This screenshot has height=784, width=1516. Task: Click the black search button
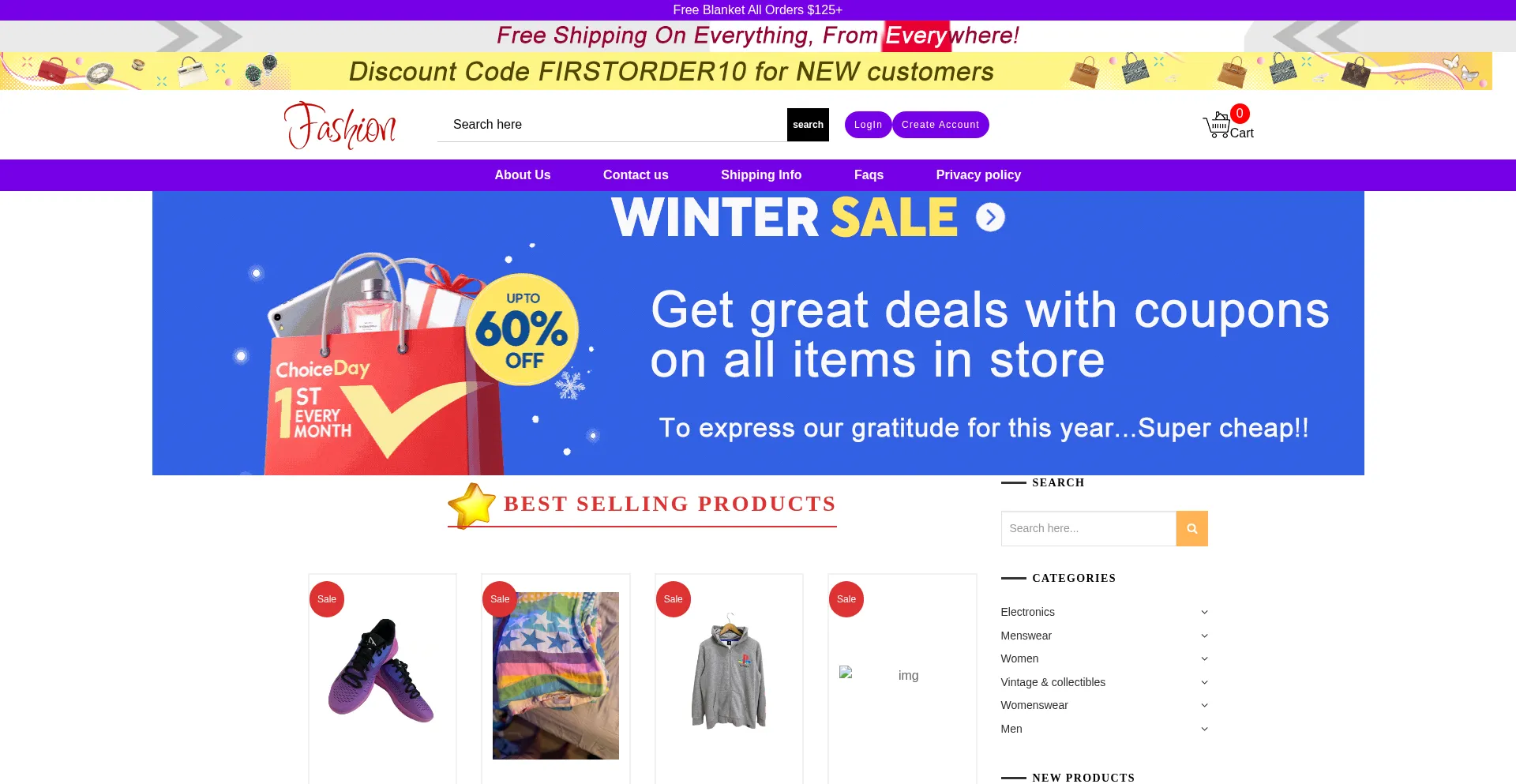tap(808, 125)
